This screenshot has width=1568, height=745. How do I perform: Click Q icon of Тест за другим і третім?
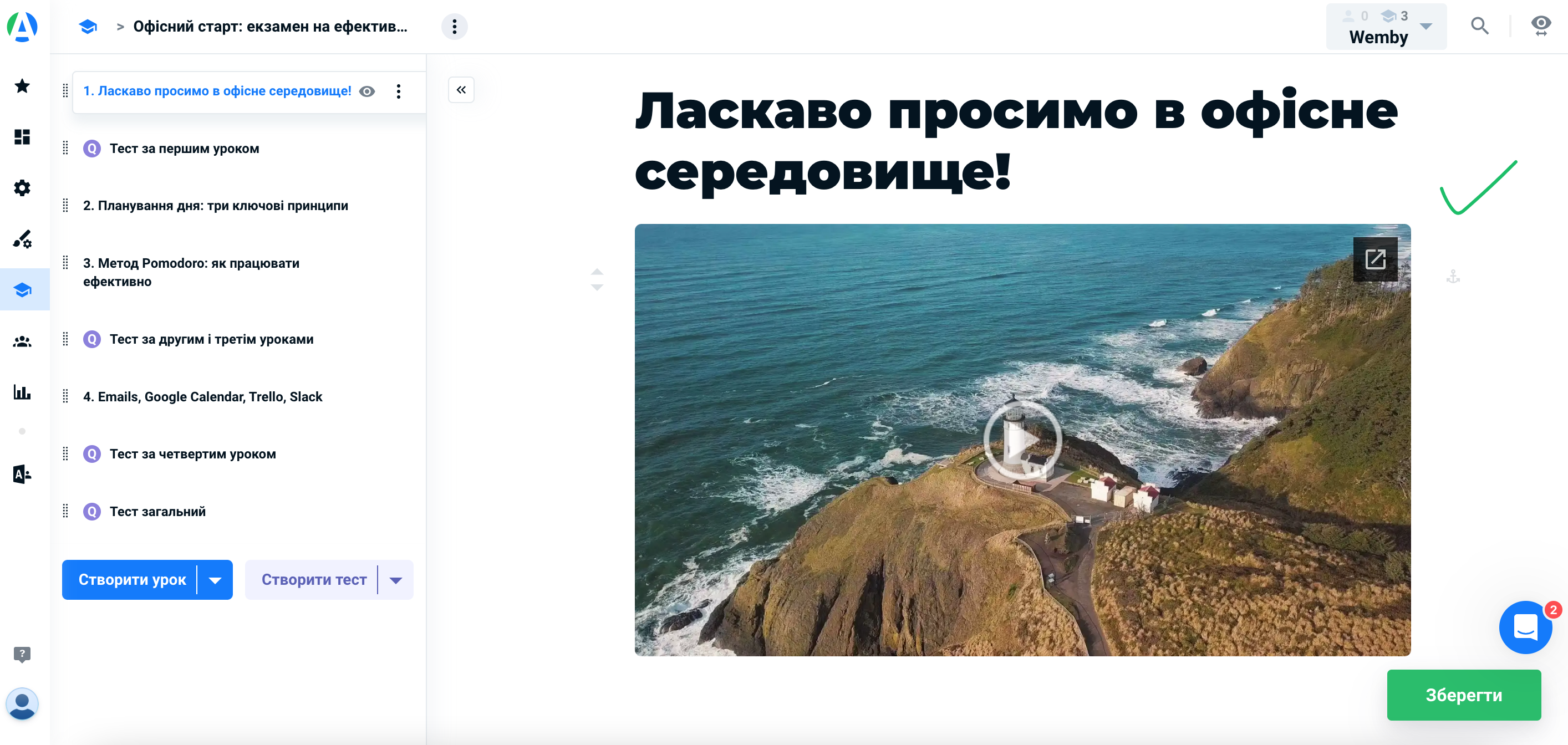tap(92, 339)
